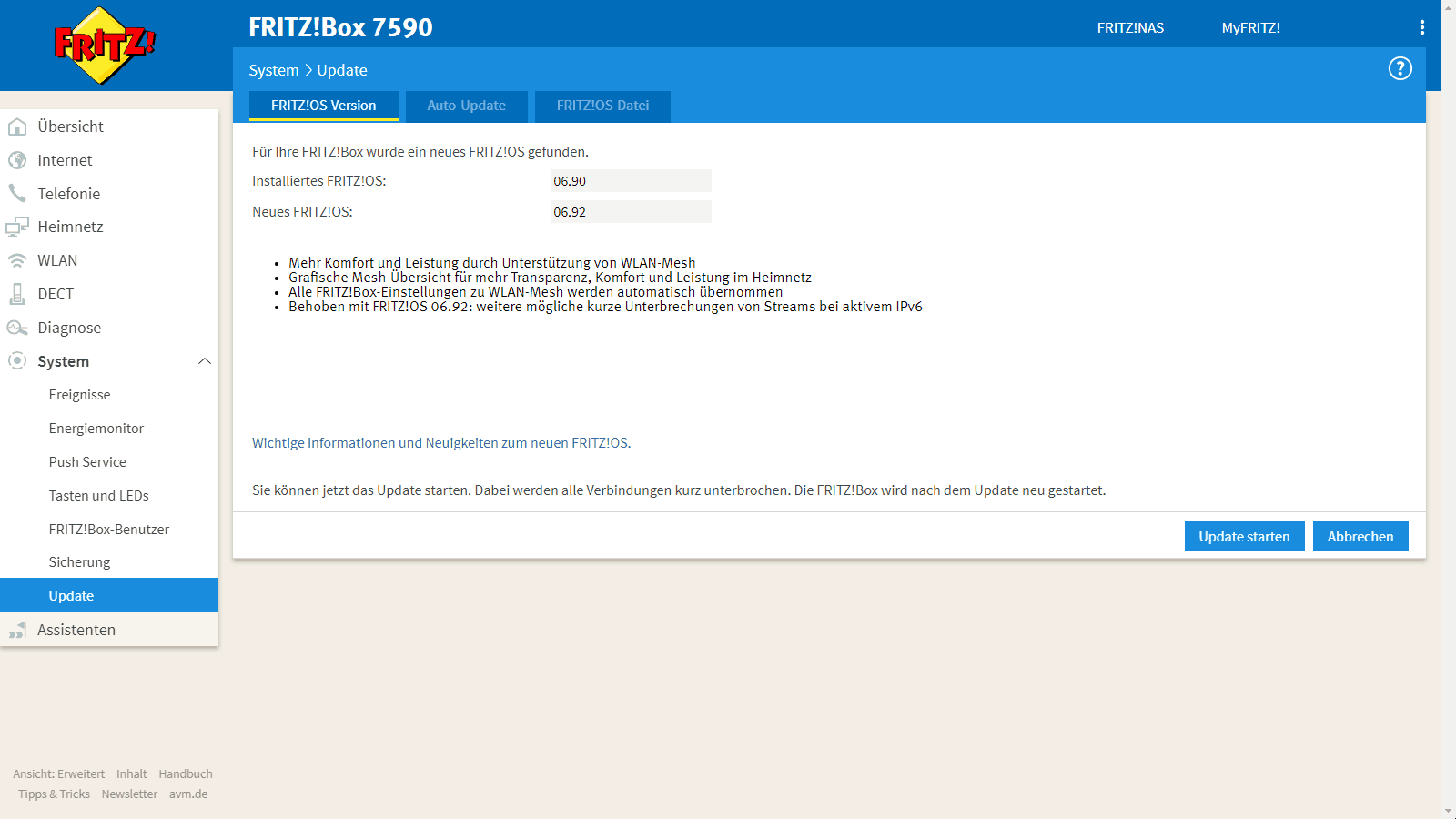The width and height of the screenshot is (1456, 819).
Task: Click the scrollbar down arrow
Action: (x=1448, y=811)
